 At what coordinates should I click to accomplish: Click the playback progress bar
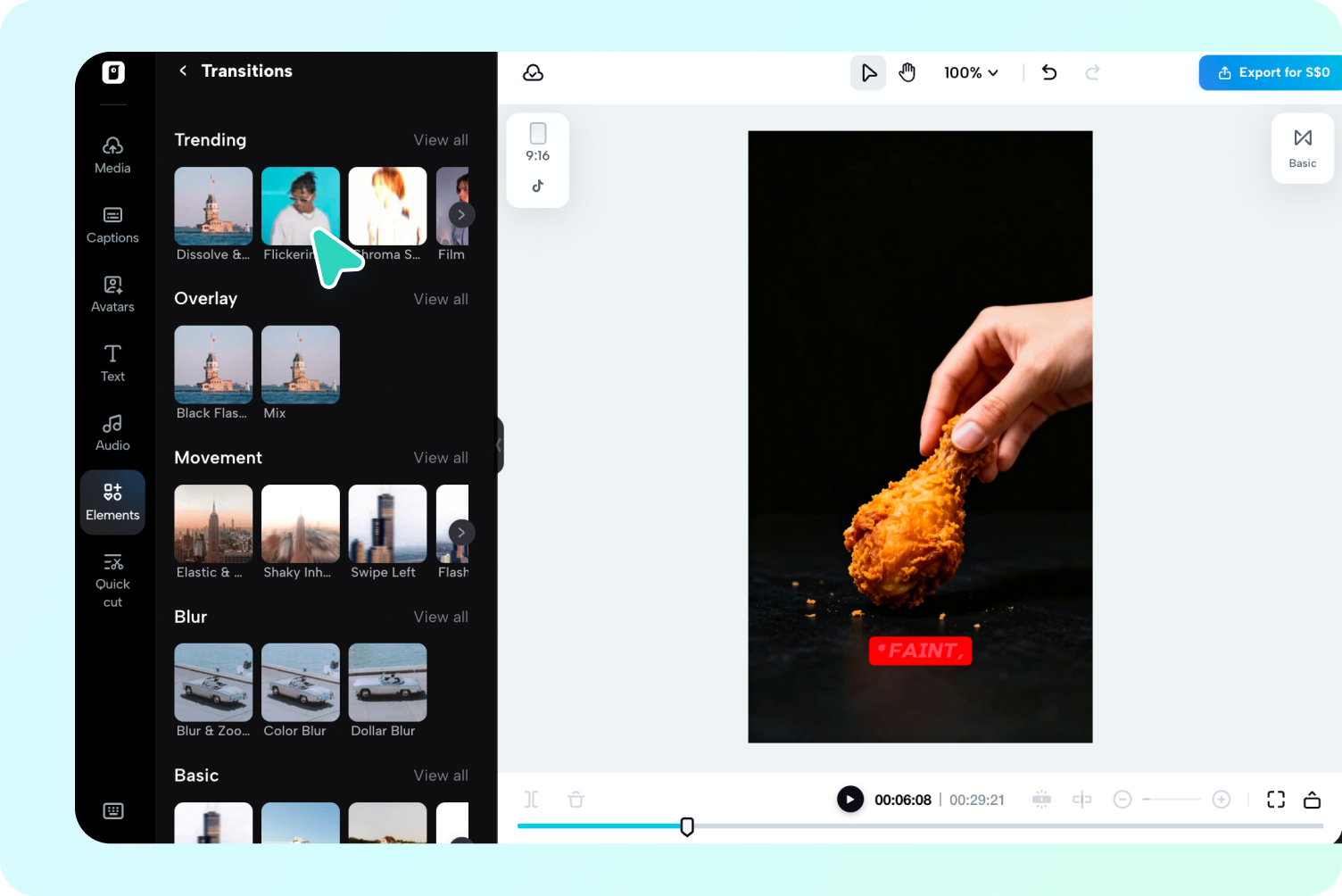coord(920,826)
